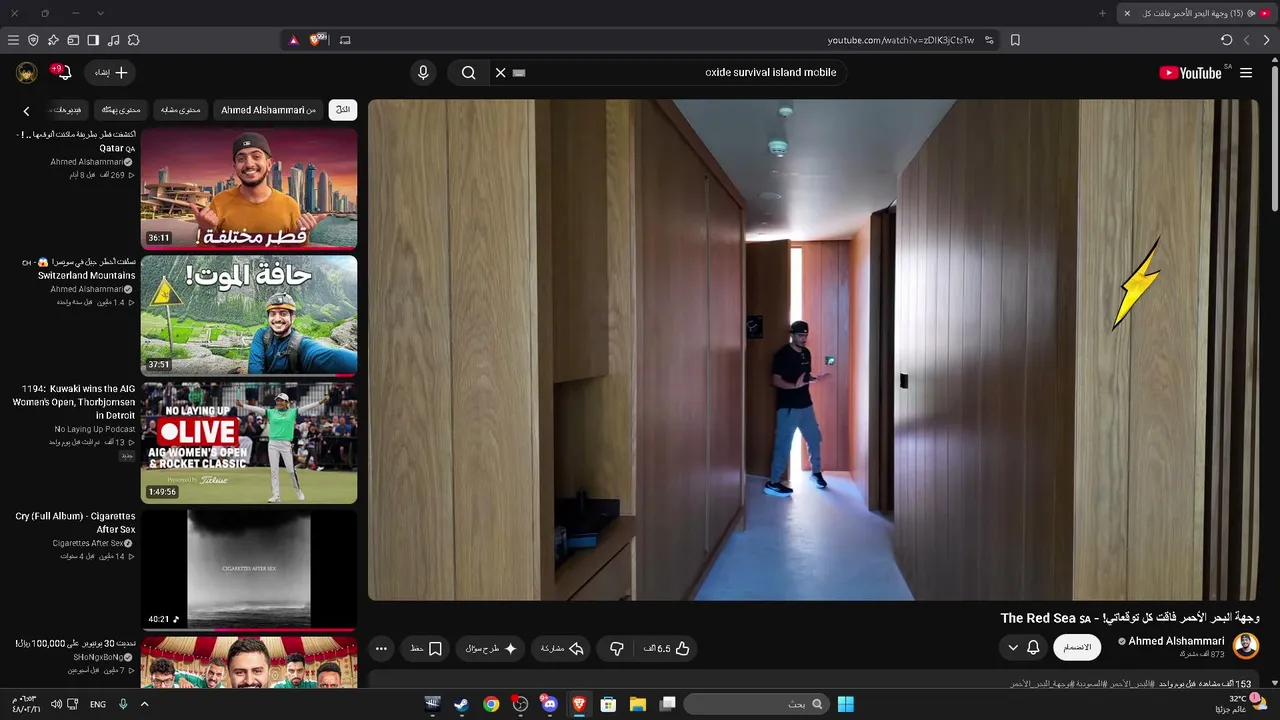Screen dimensions: 1280x720
Task: Open Brave Shields lion icon
Action: coord(318,40)
